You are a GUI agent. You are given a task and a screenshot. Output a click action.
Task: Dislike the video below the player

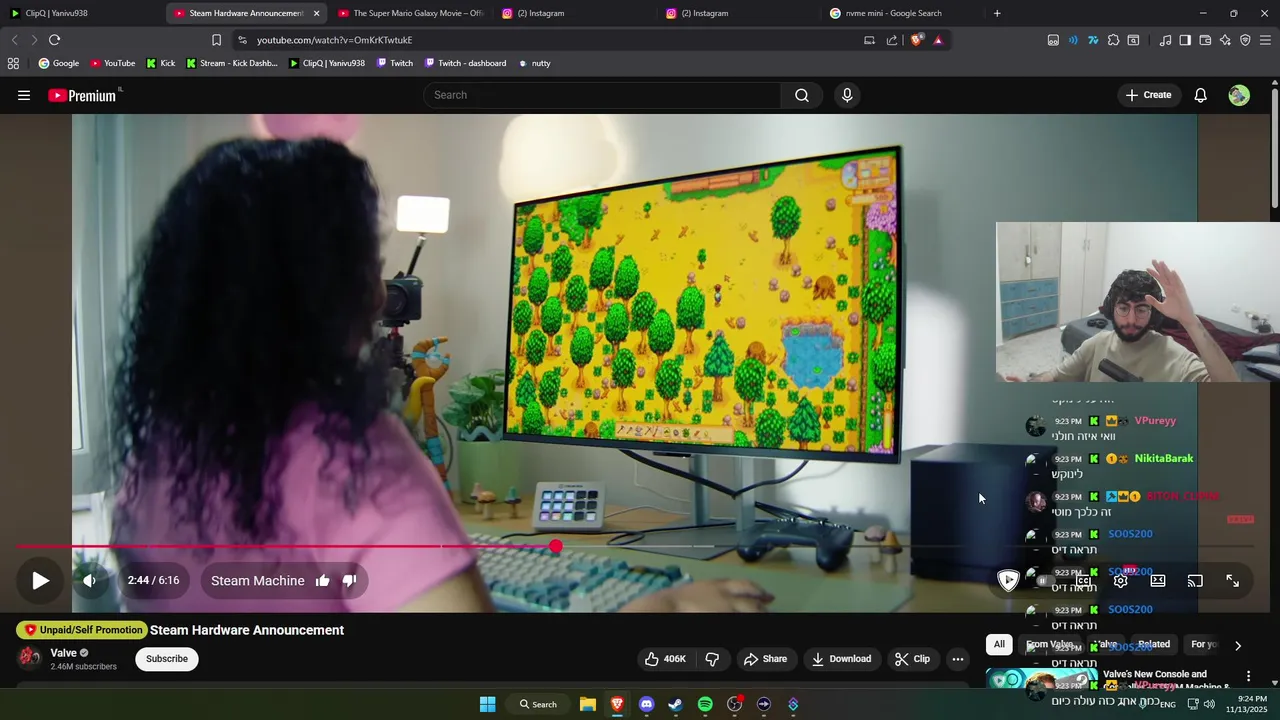(x=712, y=658)
